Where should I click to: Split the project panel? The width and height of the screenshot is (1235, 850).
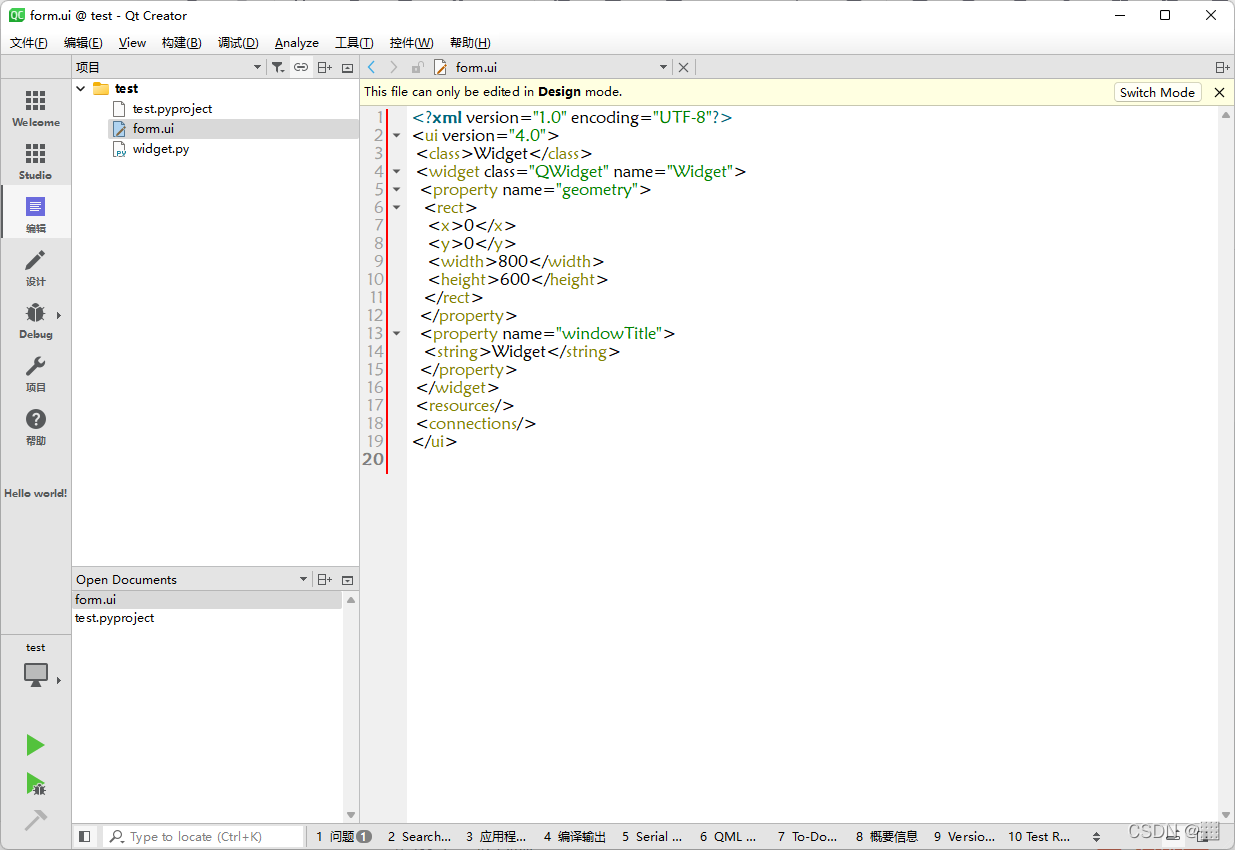pos(324,67)
